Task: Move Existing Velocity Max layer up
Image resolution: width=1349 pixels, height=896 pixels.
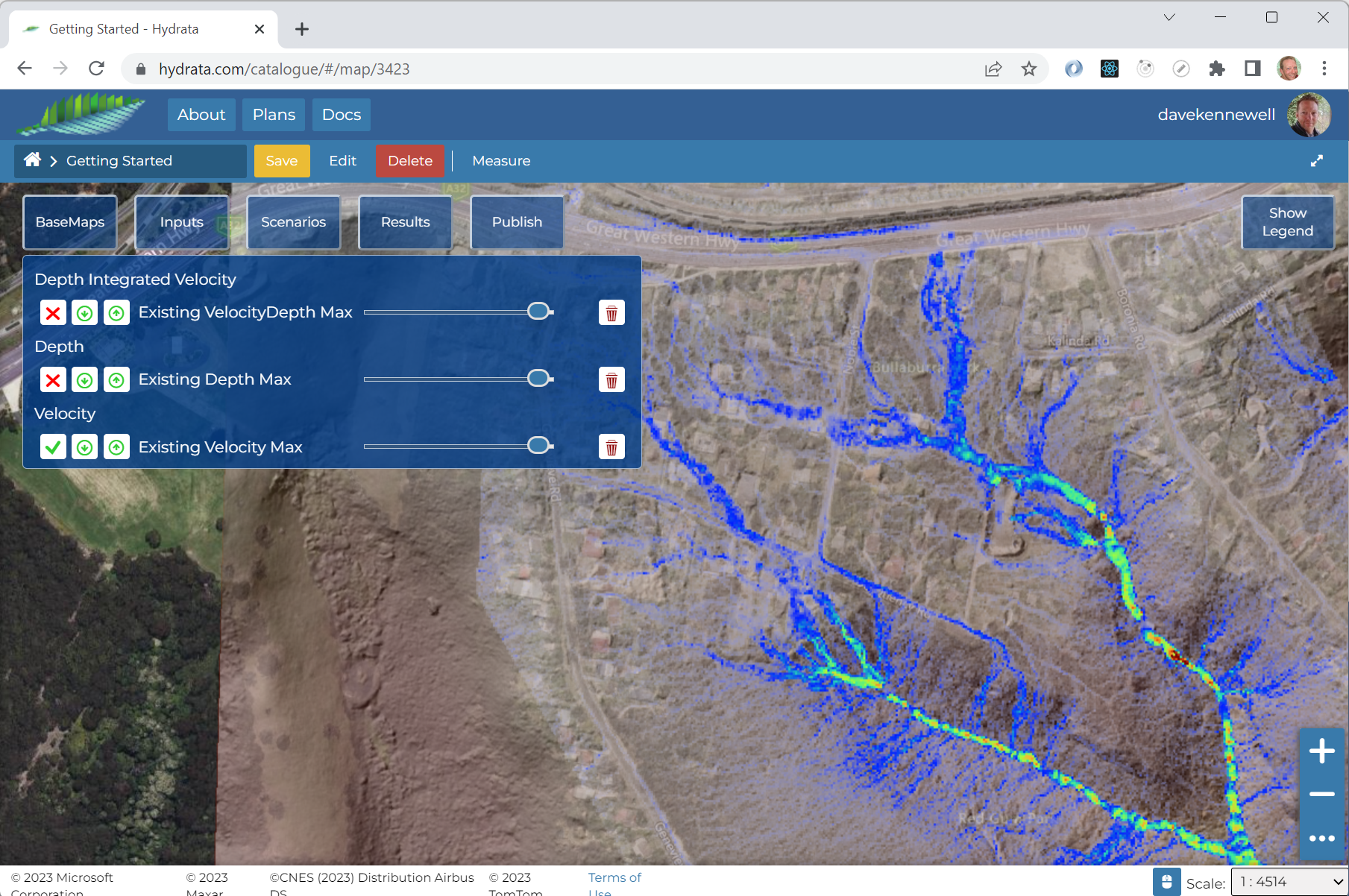Action: point(116,447)
